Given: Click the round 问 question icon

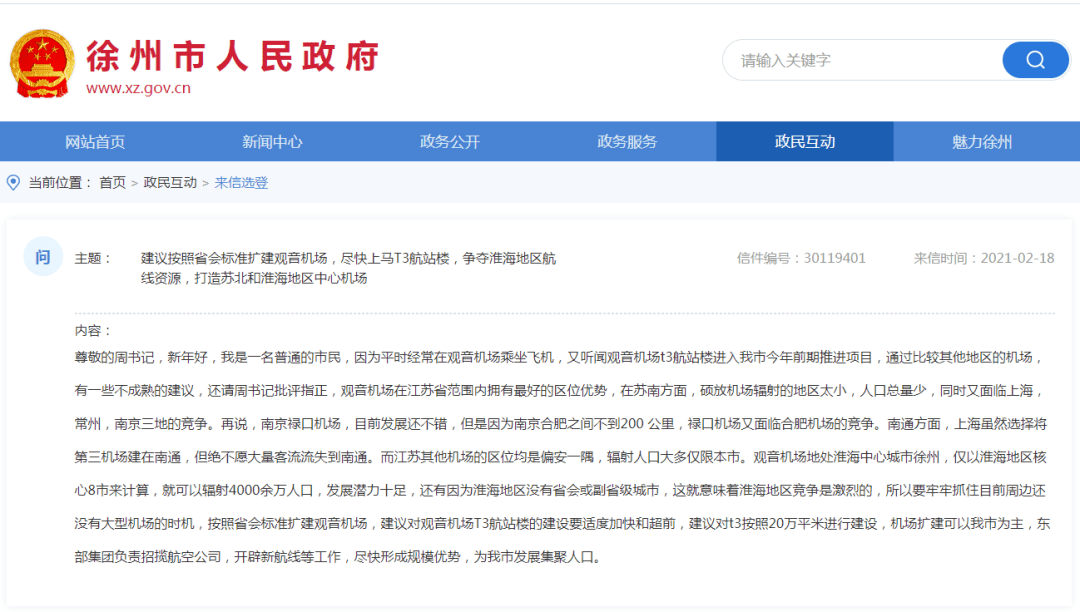Looking at the screenshot, I should [x=43, y=257].
